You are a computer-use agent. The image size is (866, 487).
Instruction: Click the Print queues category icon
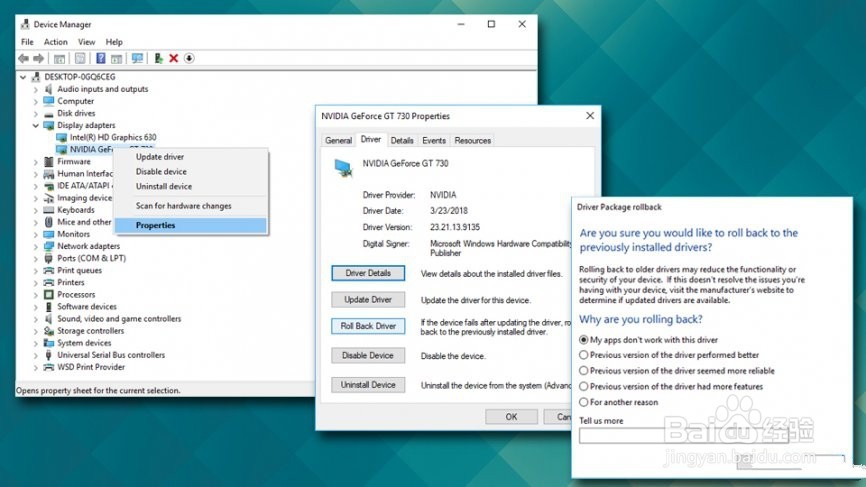coord(49,271)
